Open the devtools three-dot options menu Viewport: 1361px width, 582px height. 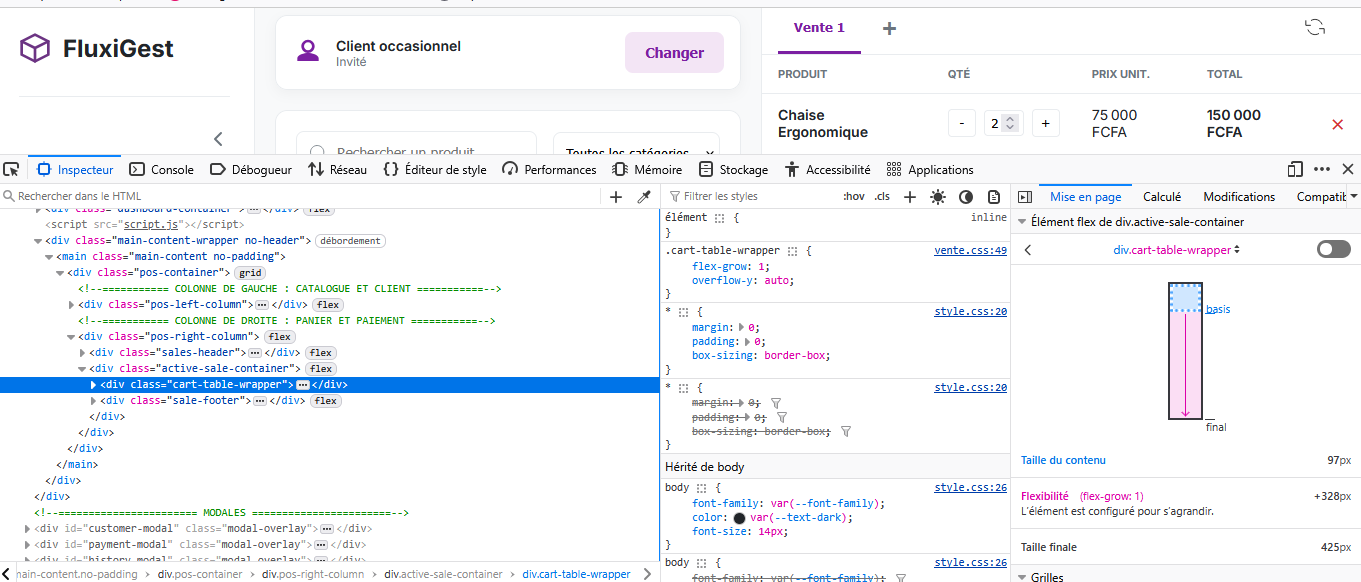click(1322, 169)
